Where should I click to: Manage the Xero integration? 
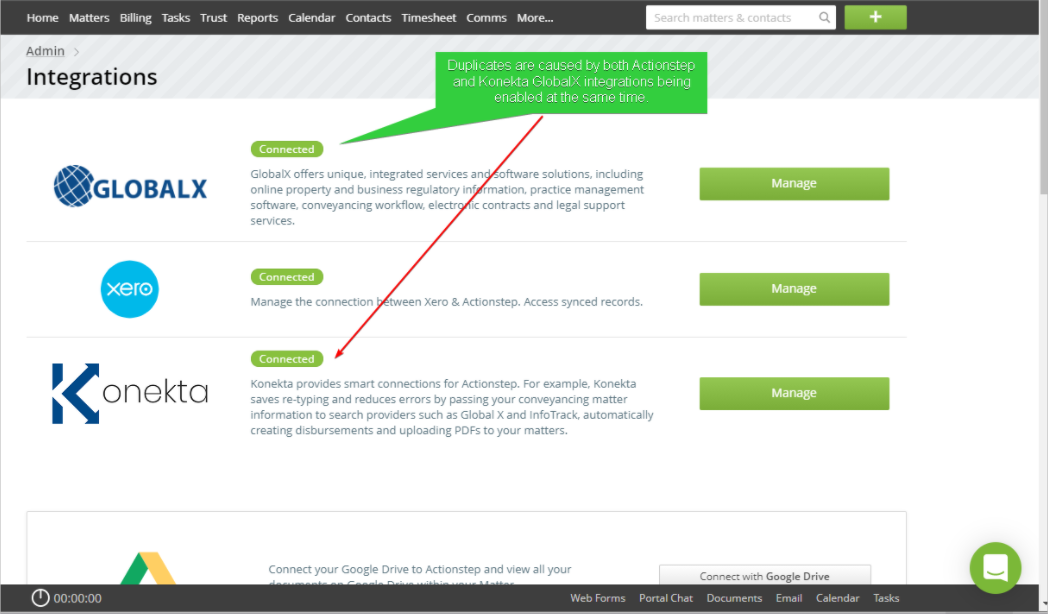[x=794, y=289]
